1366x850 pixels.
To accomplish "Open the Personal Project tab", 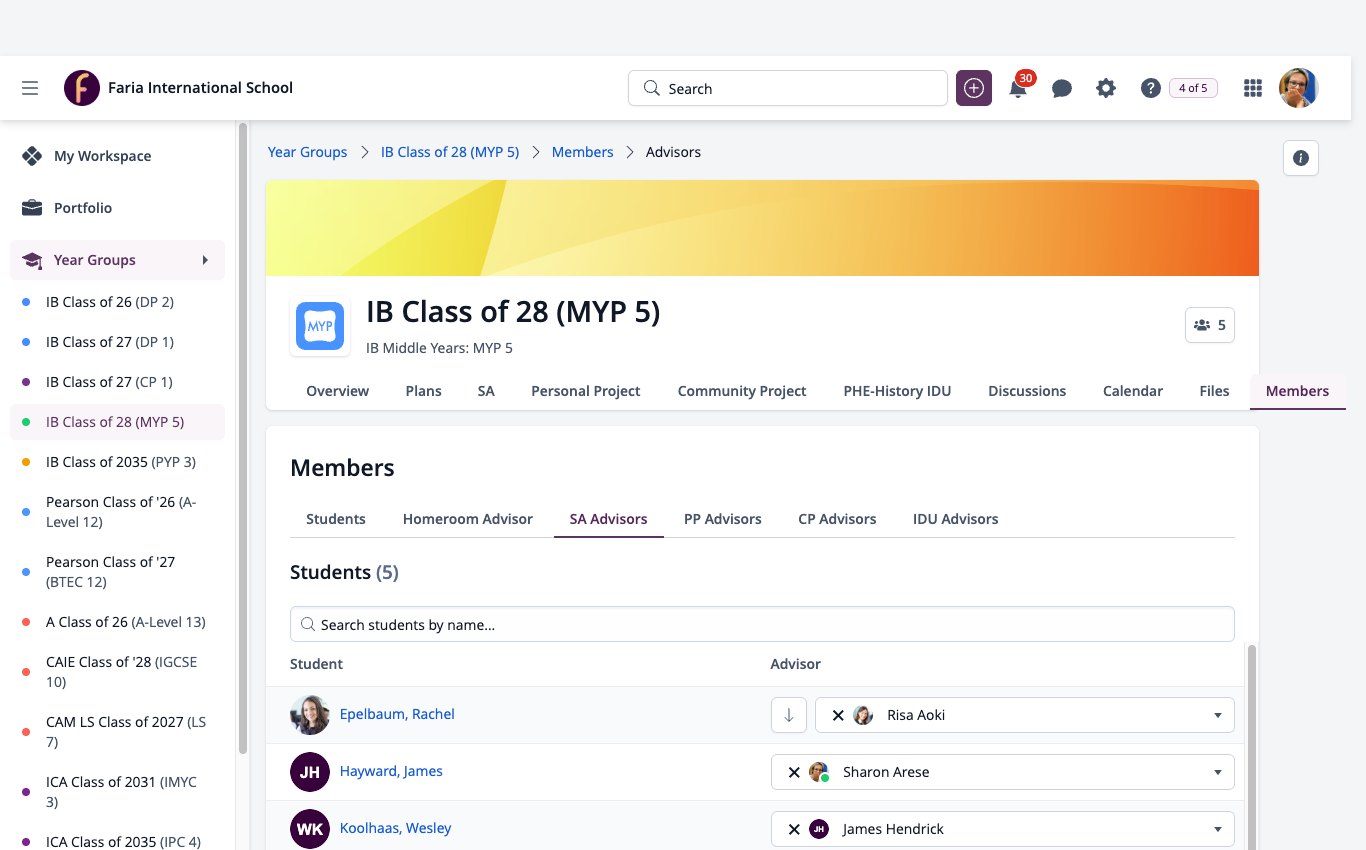I will 586,391.
